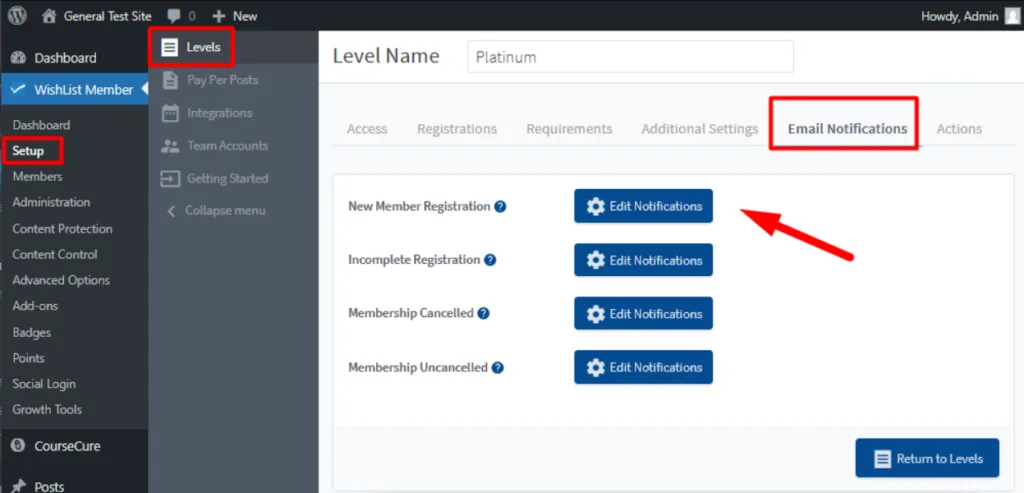The width and height of the screenshot is (1024, 493).
Task: Click the Return to Levels button
Action: coord(927,458)
